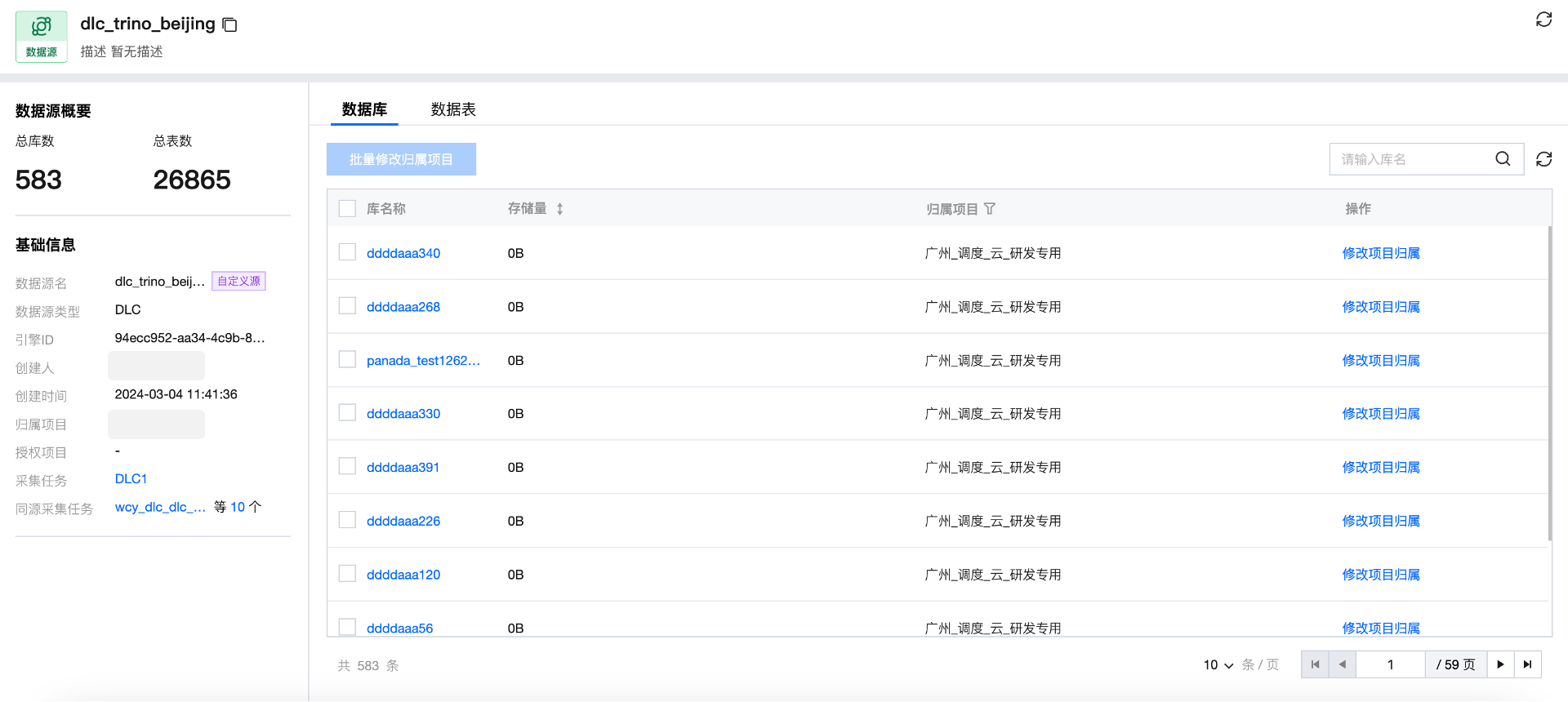Image resolution: width=1568 pixels, height=702 pixels.
Task: Click the search magnifier icon
Action: pyautogui.click(x=1503, y=159)
